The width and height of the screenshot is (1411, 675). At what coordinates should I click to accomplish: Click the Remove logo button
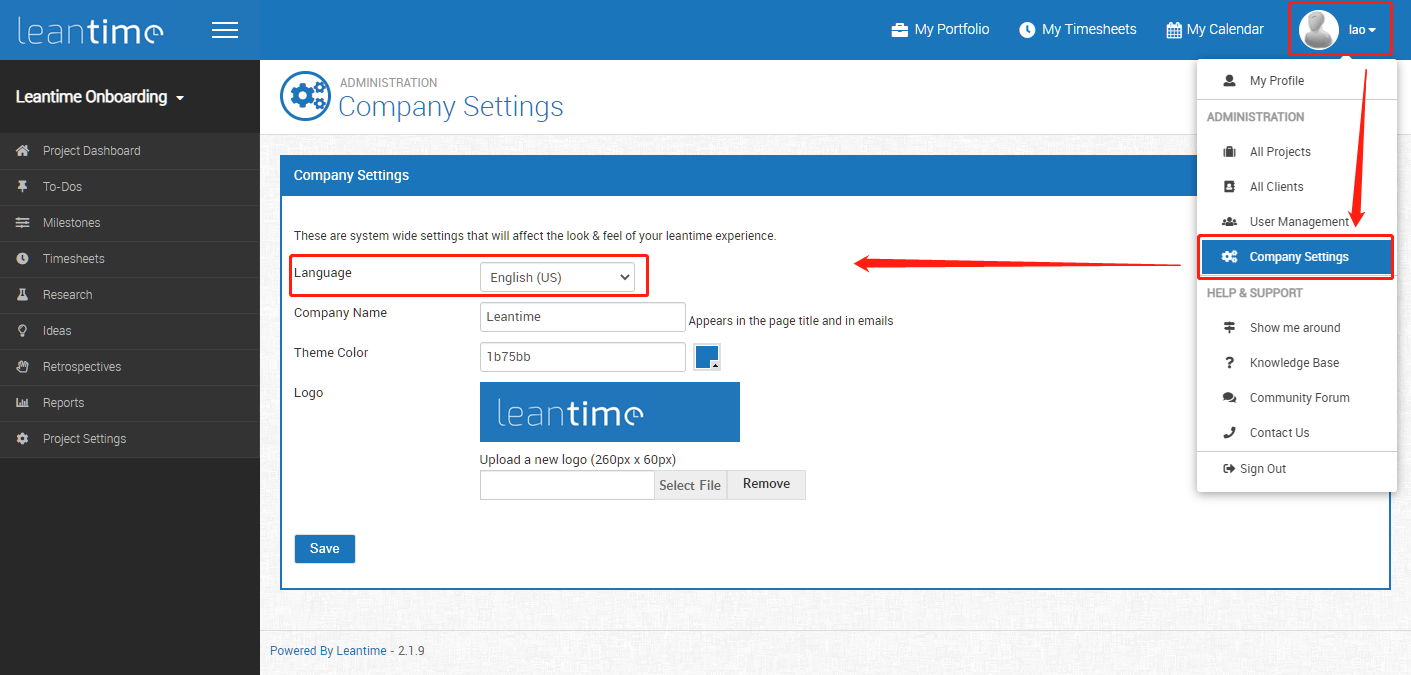click(766, 484)
